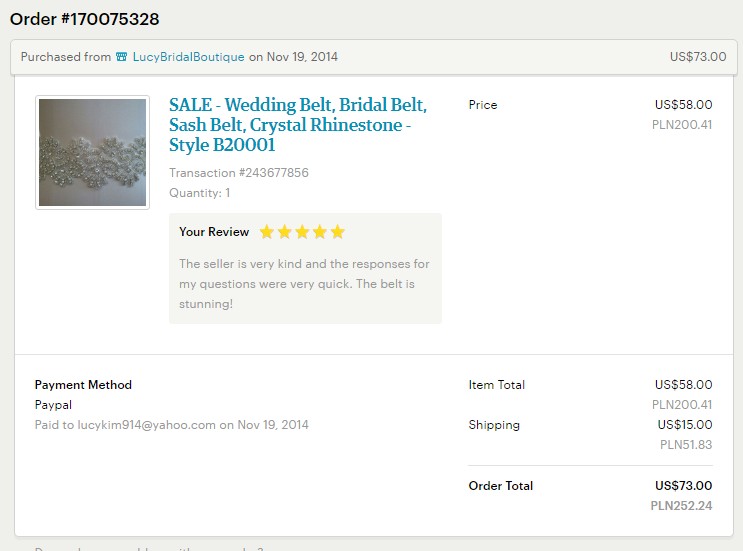
Task: Click the fifth yellow review star
Action: click(337, 232)
